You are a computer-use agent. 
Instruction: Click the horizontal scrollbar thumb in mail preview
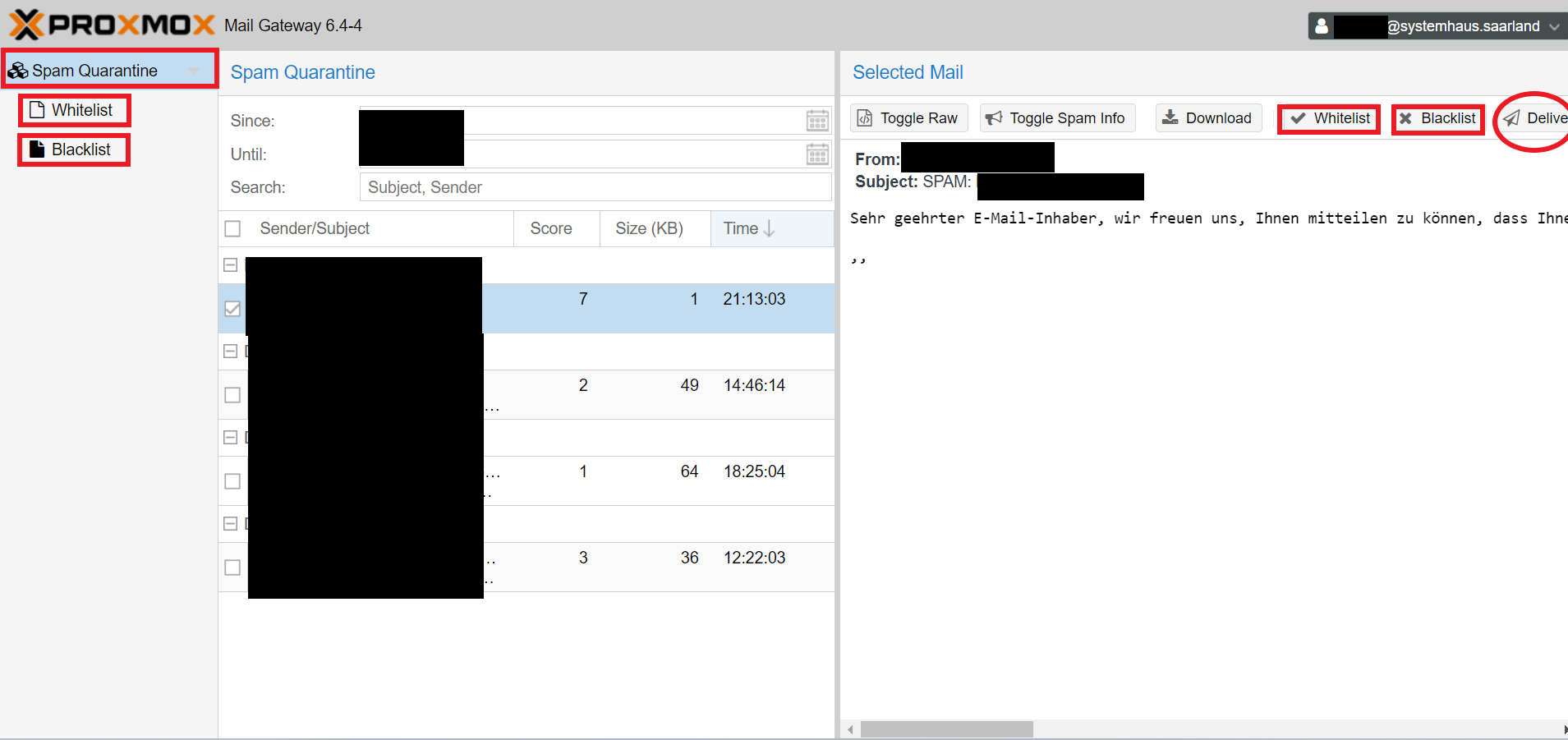click(946, 729)
